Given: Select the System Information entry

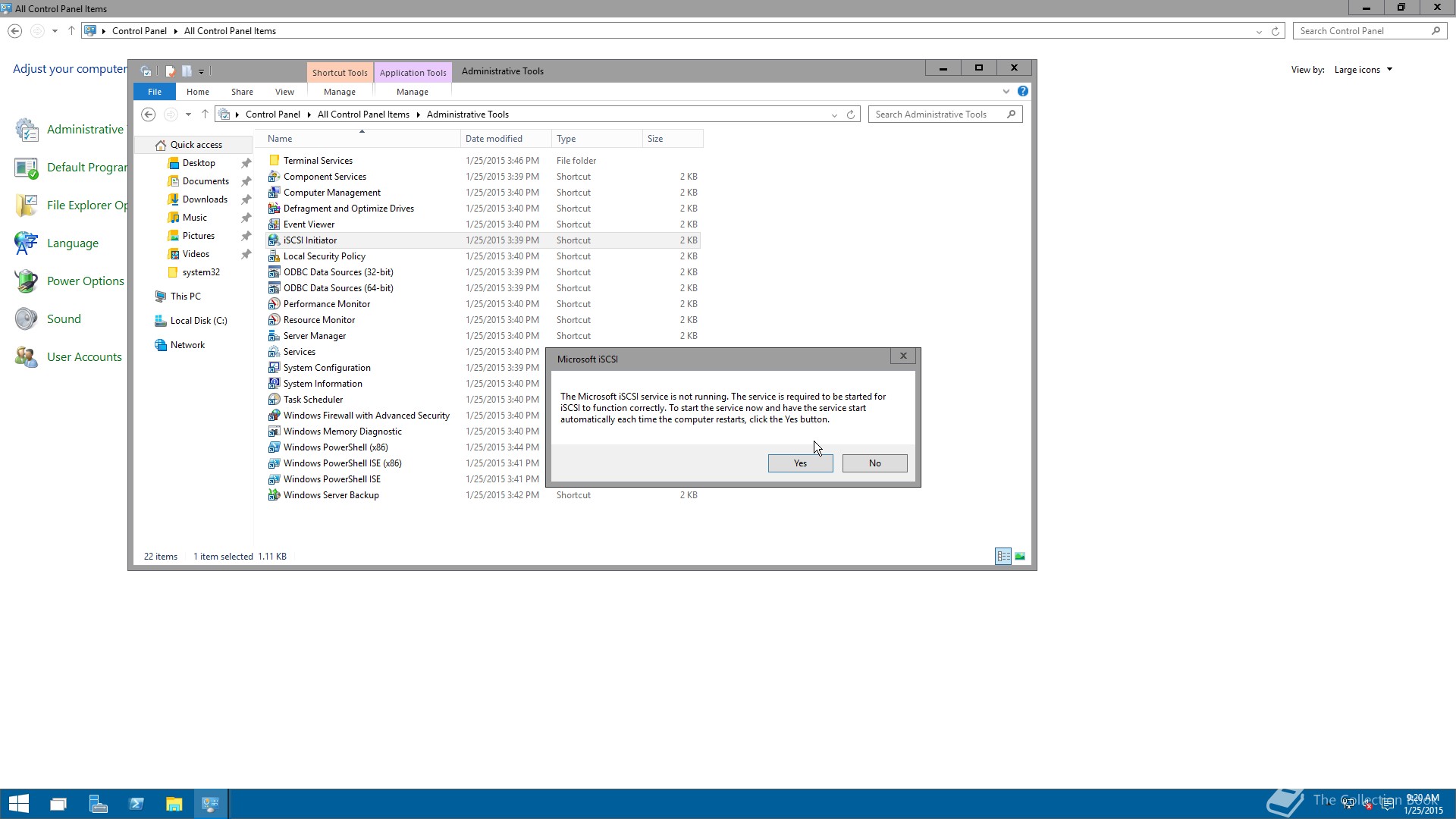Looking at the screenshot, I should (x=323, y=384).
